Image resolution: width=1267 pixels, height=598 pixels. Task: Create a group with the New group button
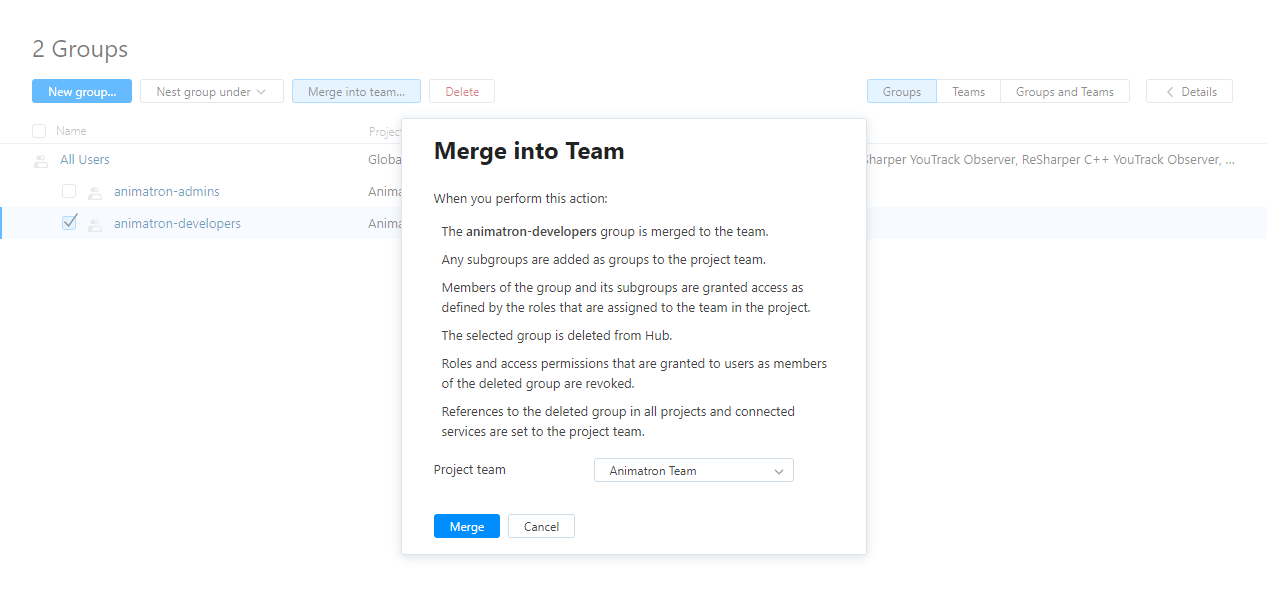81,91
